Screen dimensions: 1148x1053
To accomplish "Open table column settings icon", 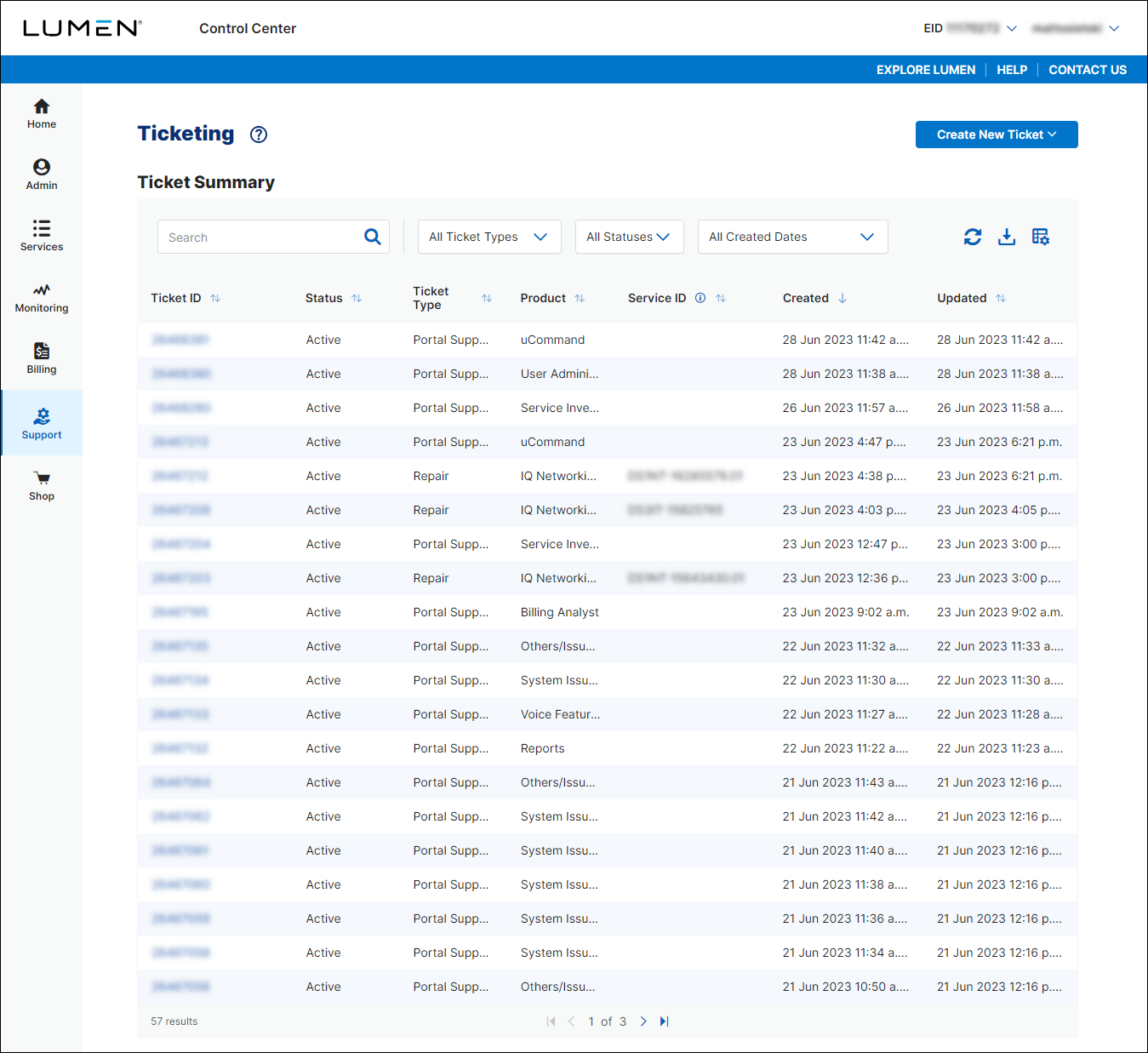I will [1041, 237].
